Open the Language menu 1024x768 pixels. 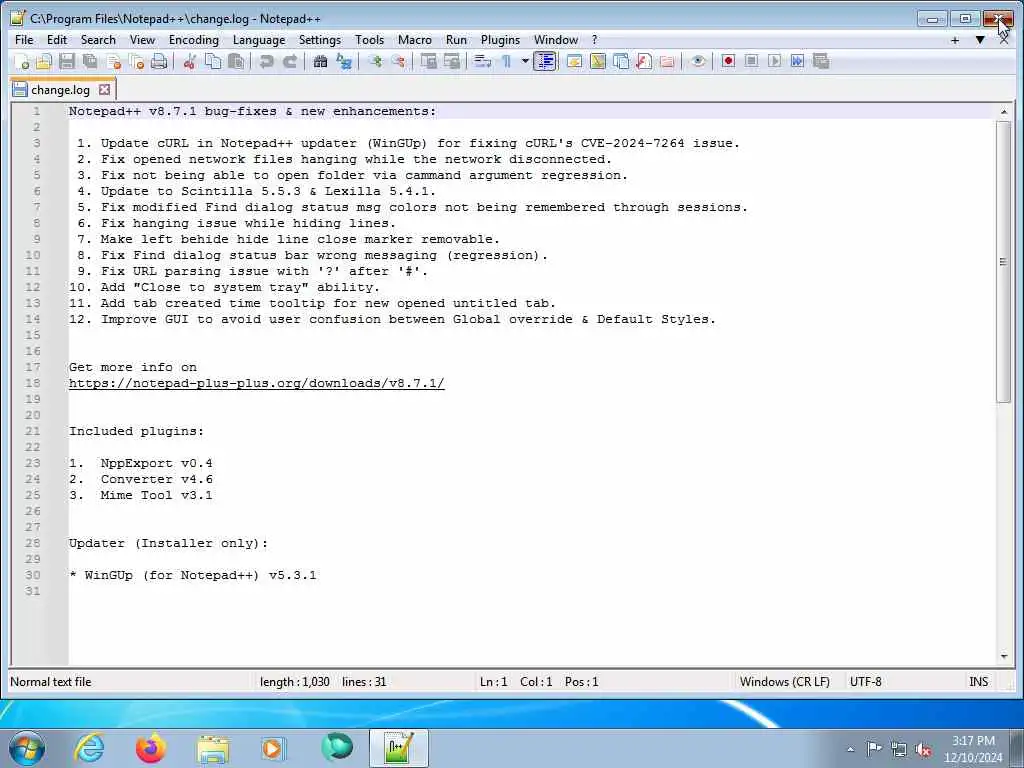pyautogui.click(x=259, y=40)
